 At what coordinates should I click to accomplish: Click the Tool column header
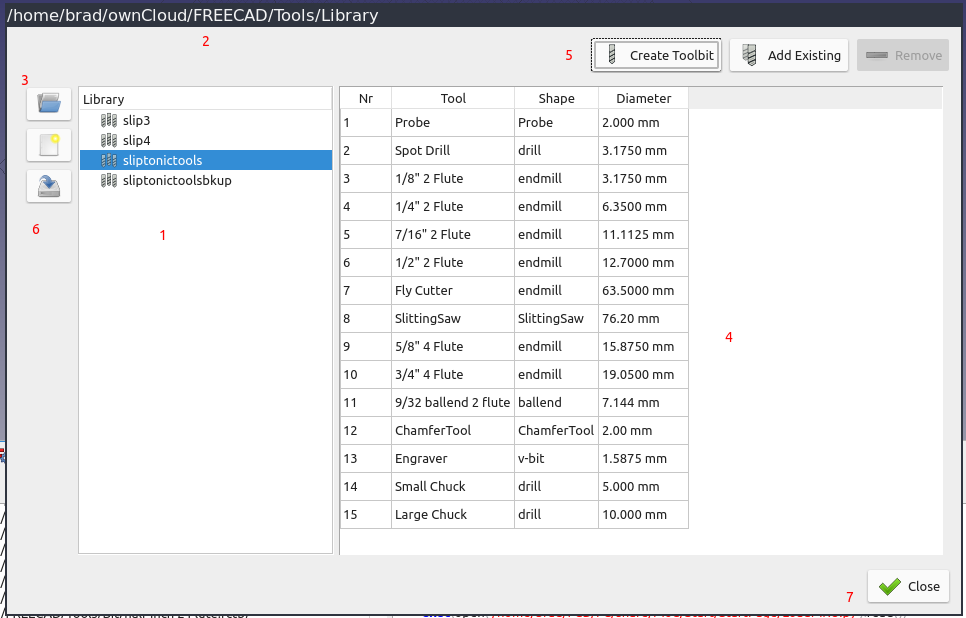coord(453,99)
